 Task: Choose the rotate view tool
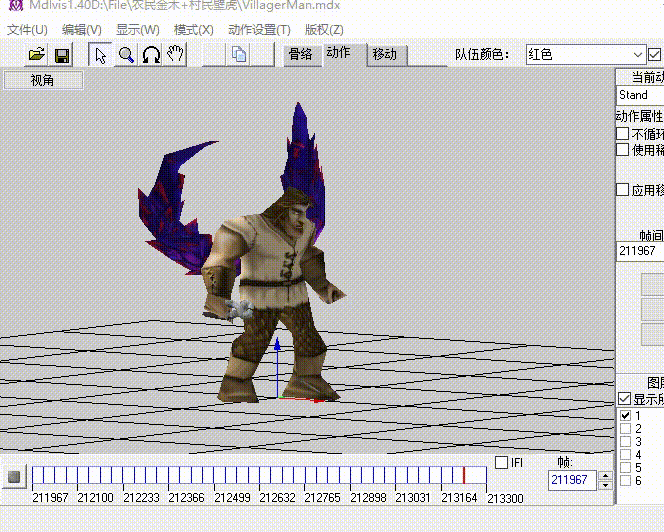tap(151, 55)
